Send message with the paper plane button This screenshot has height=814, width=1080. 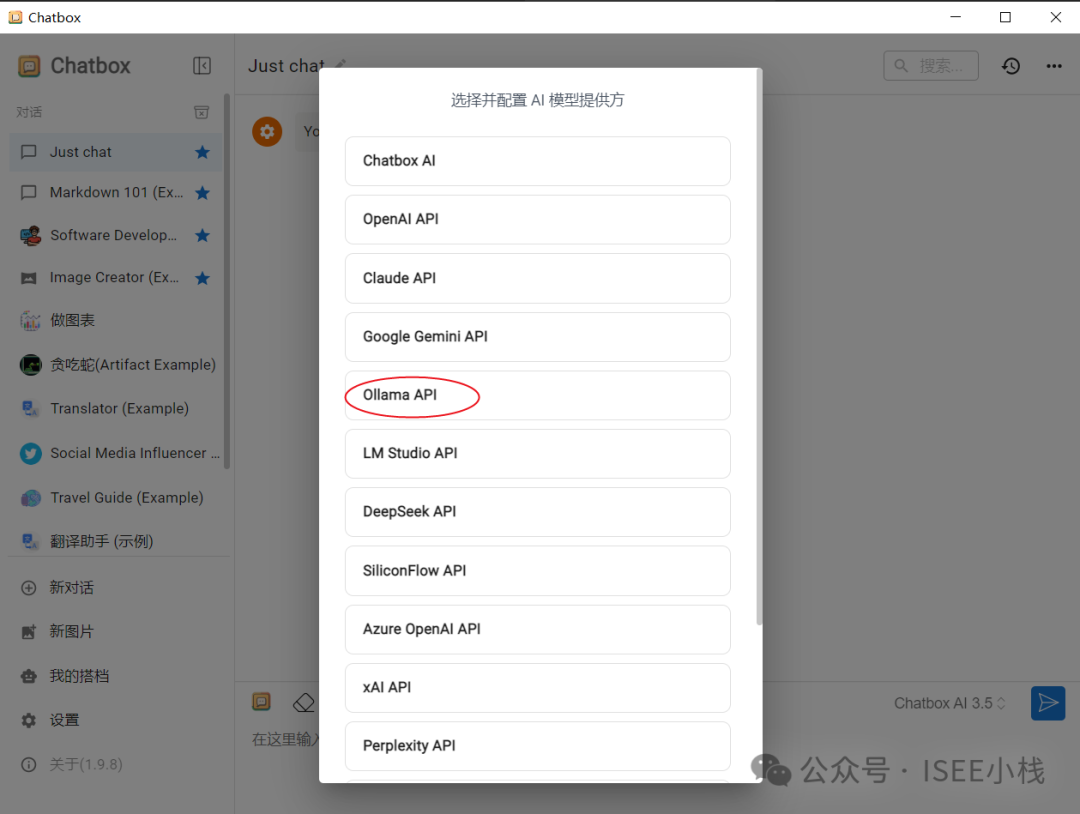[1048, 703]
